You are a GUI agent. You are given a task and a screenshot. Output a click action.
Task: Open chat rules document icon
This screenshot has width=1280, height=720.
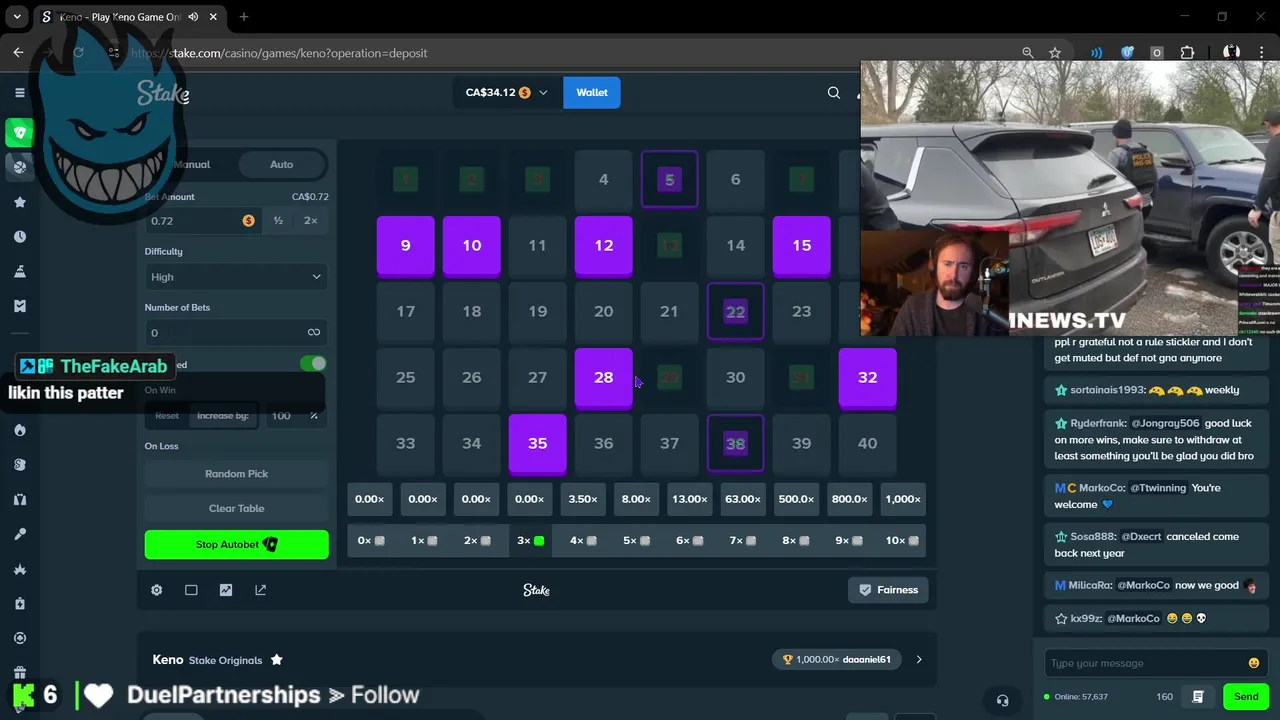coord(1198,696)
